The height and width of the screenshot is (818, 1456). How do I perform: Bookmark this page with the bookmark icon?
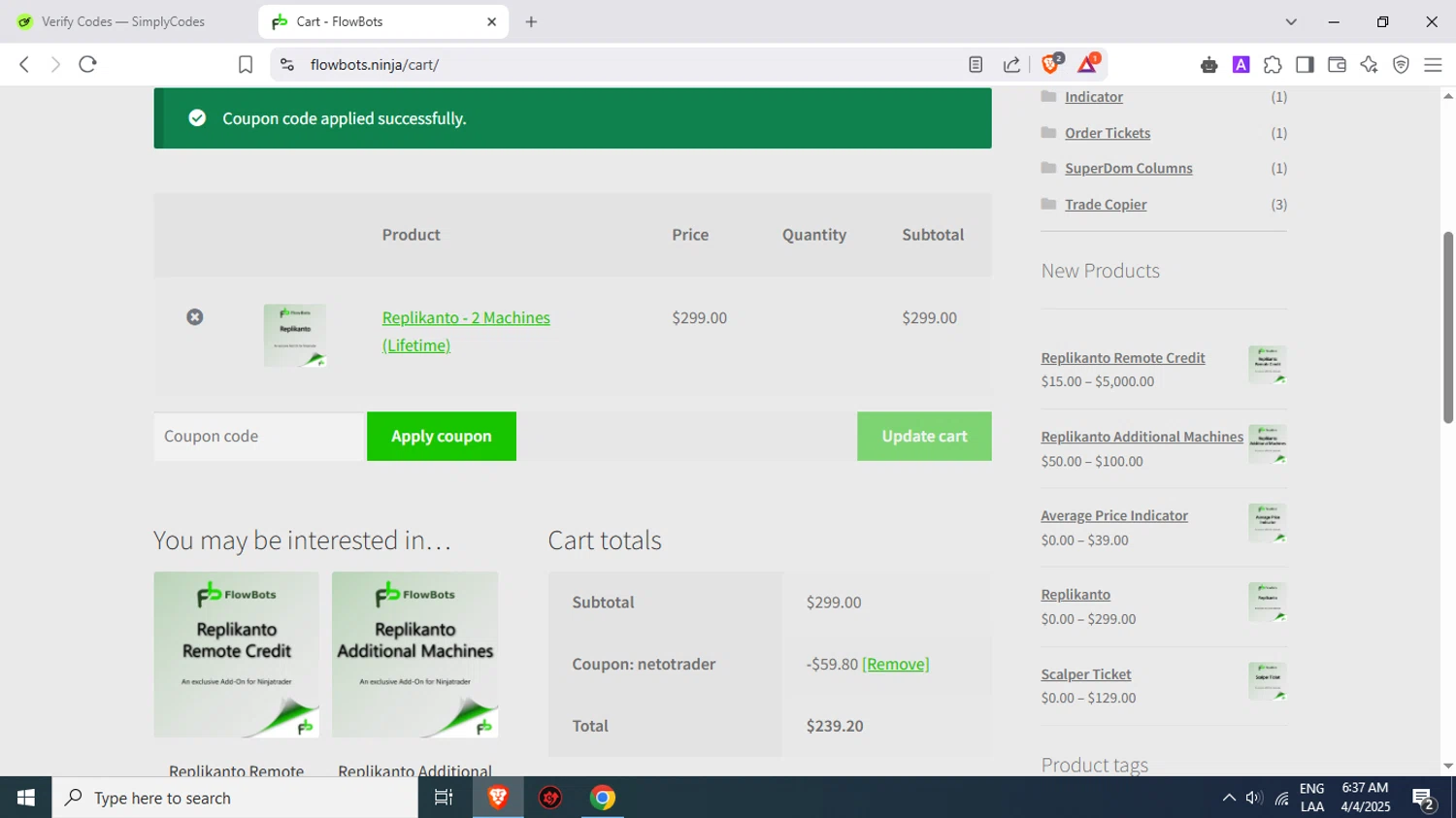point(246,65)
